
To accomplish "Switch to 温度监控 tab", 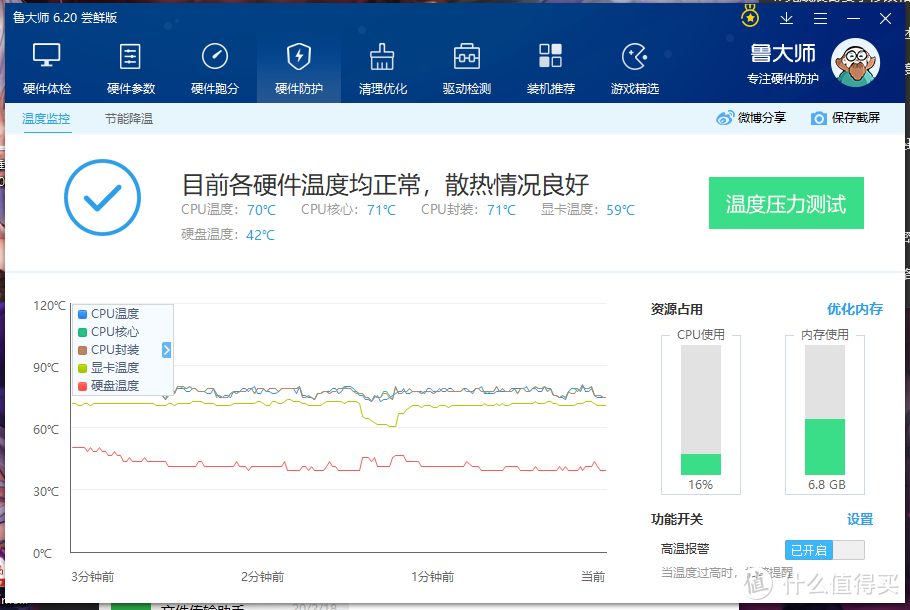I will pyautogui.click(x=46, y=119).
